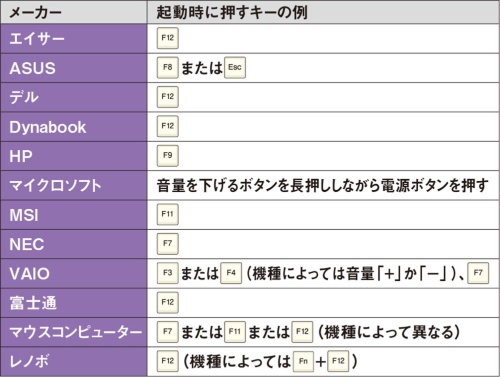Screen dimensions: 500x377
Task: Select the HP manufacturer cell
Action: [x=74, y=156]
